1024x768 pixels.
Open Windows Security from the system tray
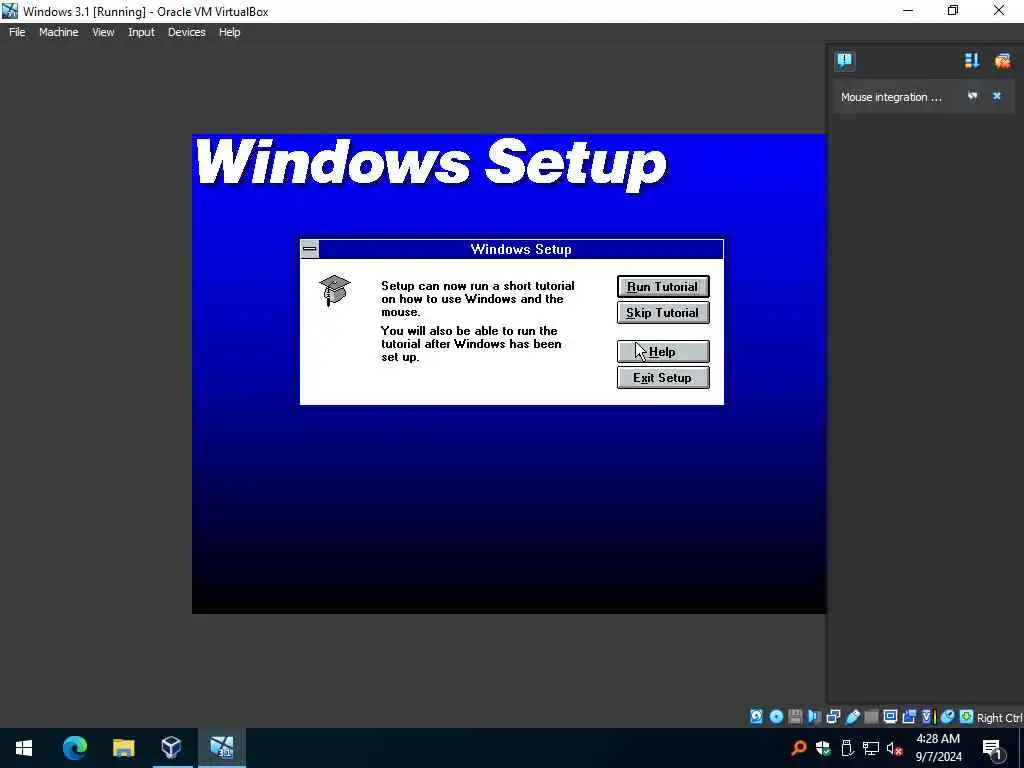[x=823, y=748]
